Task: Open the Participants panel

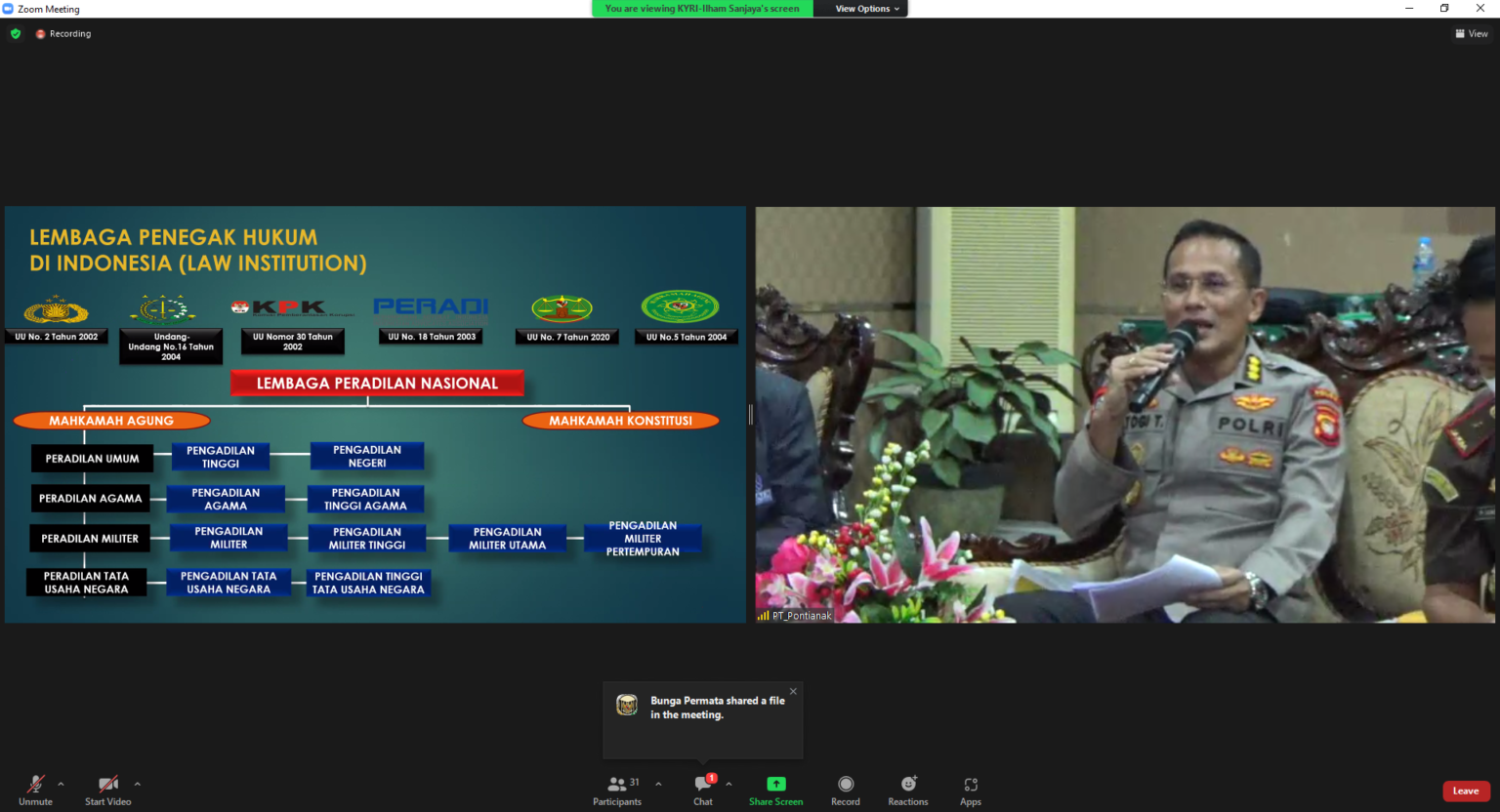Action: (617, 790)
